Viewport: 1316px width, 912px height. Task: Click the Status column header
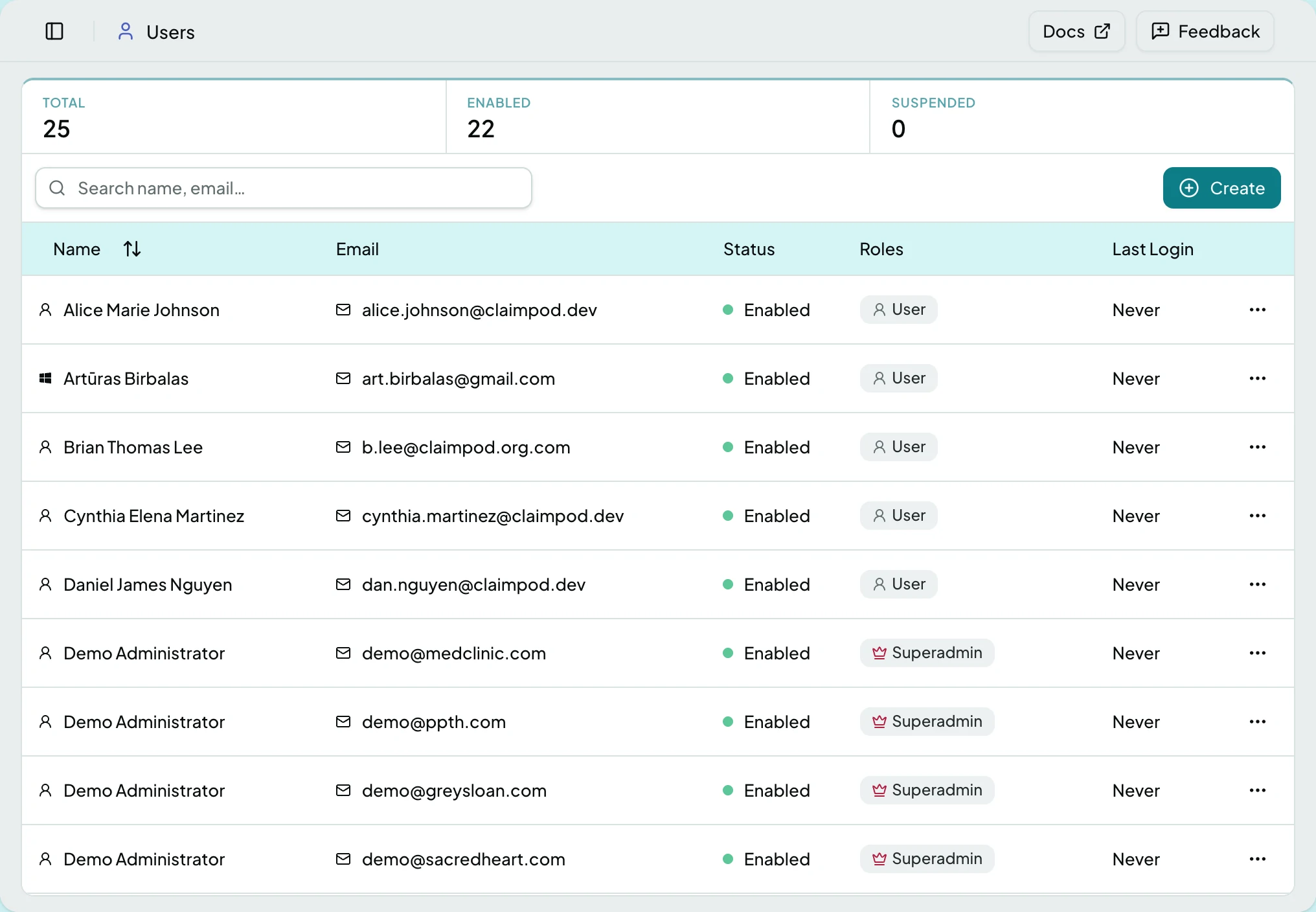click(749, 249)
